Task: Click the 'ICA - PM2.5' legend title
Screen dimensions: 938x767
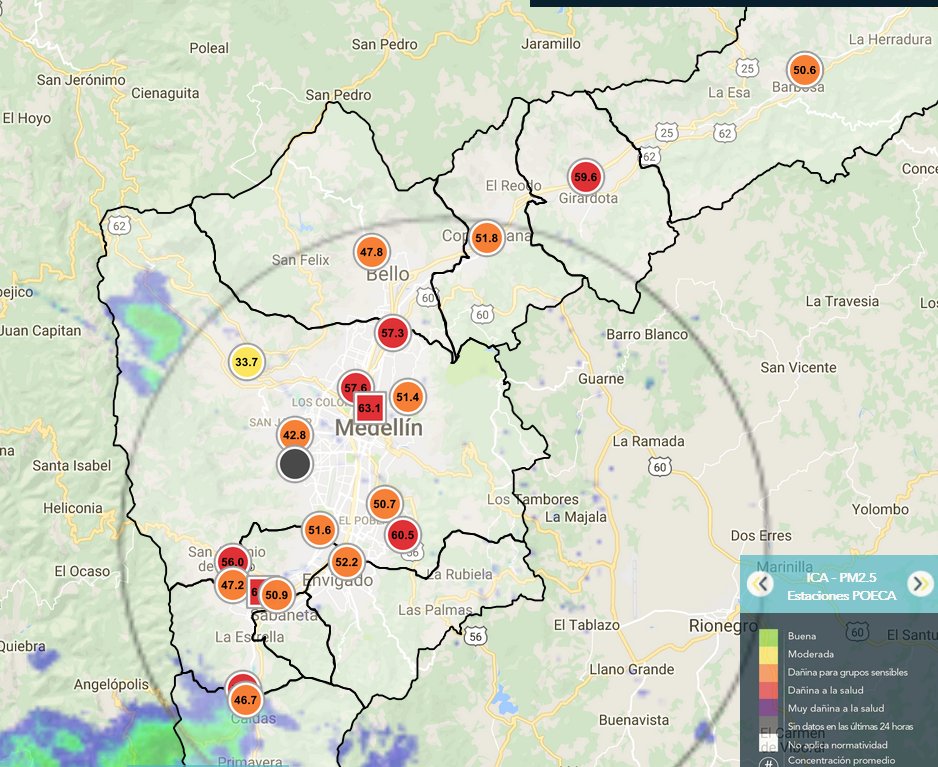Action: pyautogui.click(x=841, y=577)
